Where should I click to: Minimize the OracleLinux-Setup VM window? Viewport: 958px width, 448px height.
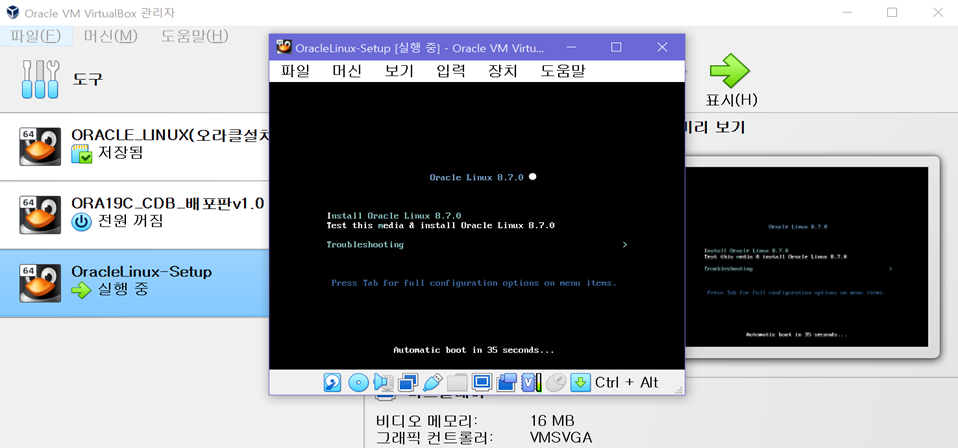[x=571, y=47]
